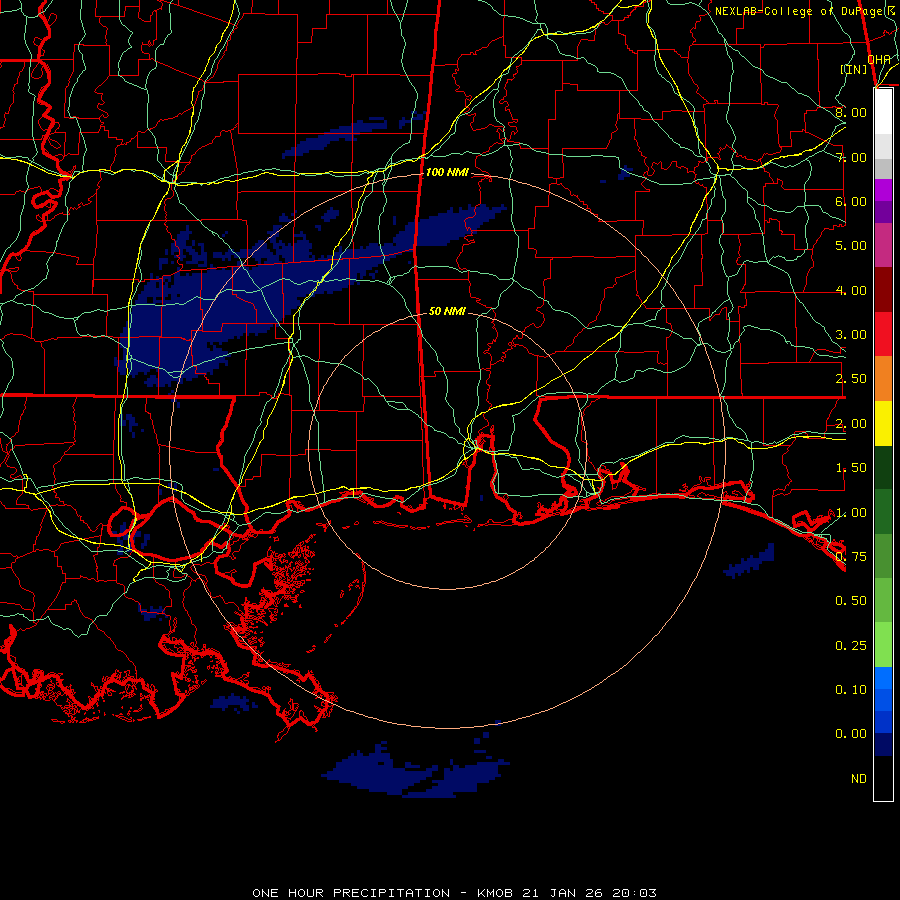
Task: Select the orange legend swatch
Action: coord(883,379)
